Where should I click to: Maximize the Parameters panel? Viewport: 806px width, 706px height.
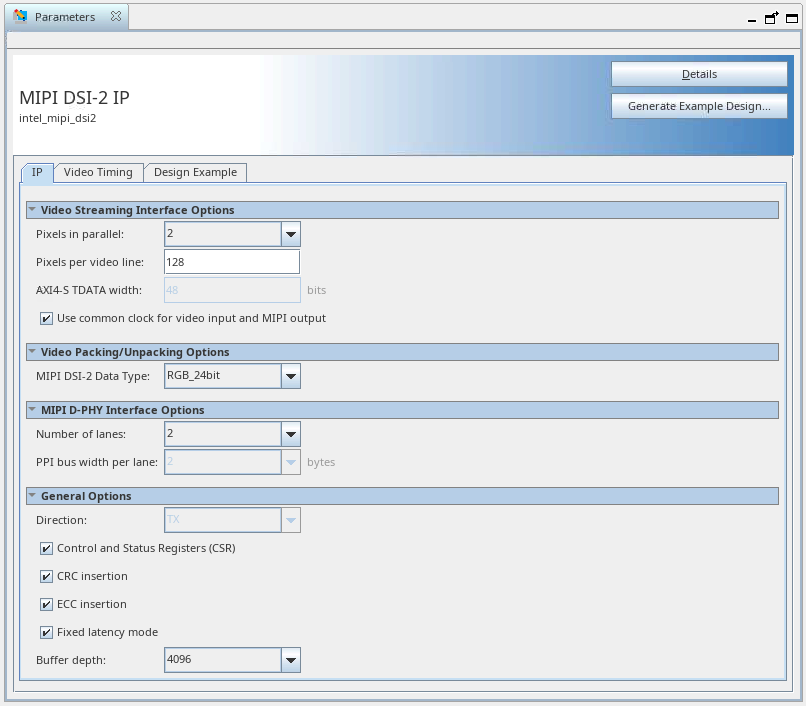[792, 19]
